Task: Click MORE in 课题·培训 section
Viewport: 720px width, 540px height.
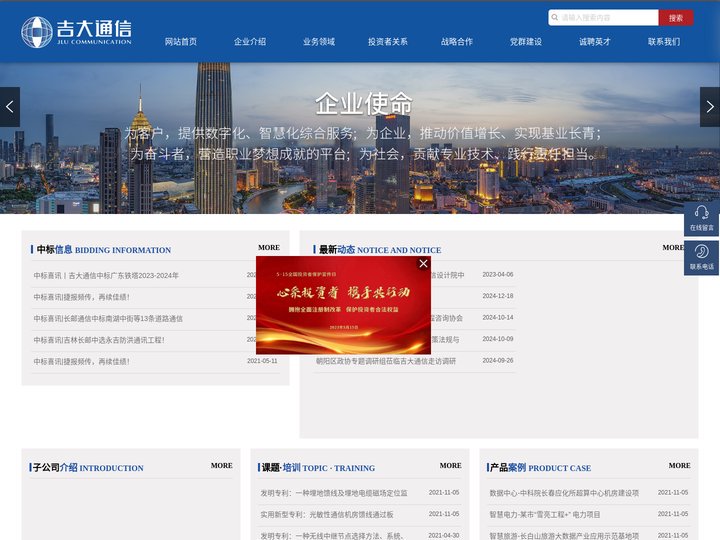Action: (450, 466)
